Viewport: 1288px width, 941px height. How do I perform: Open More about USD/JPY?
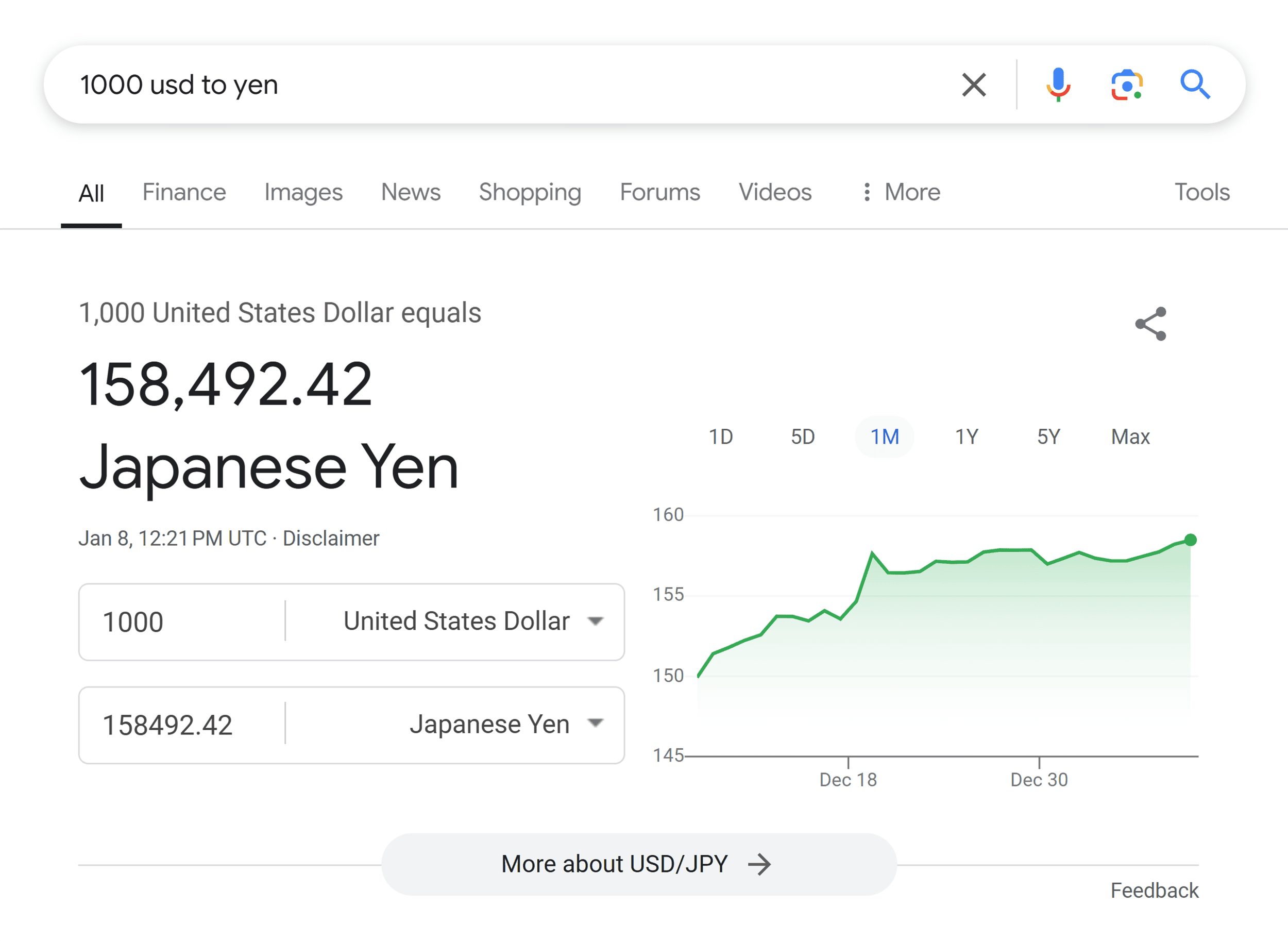pos(639,864)
